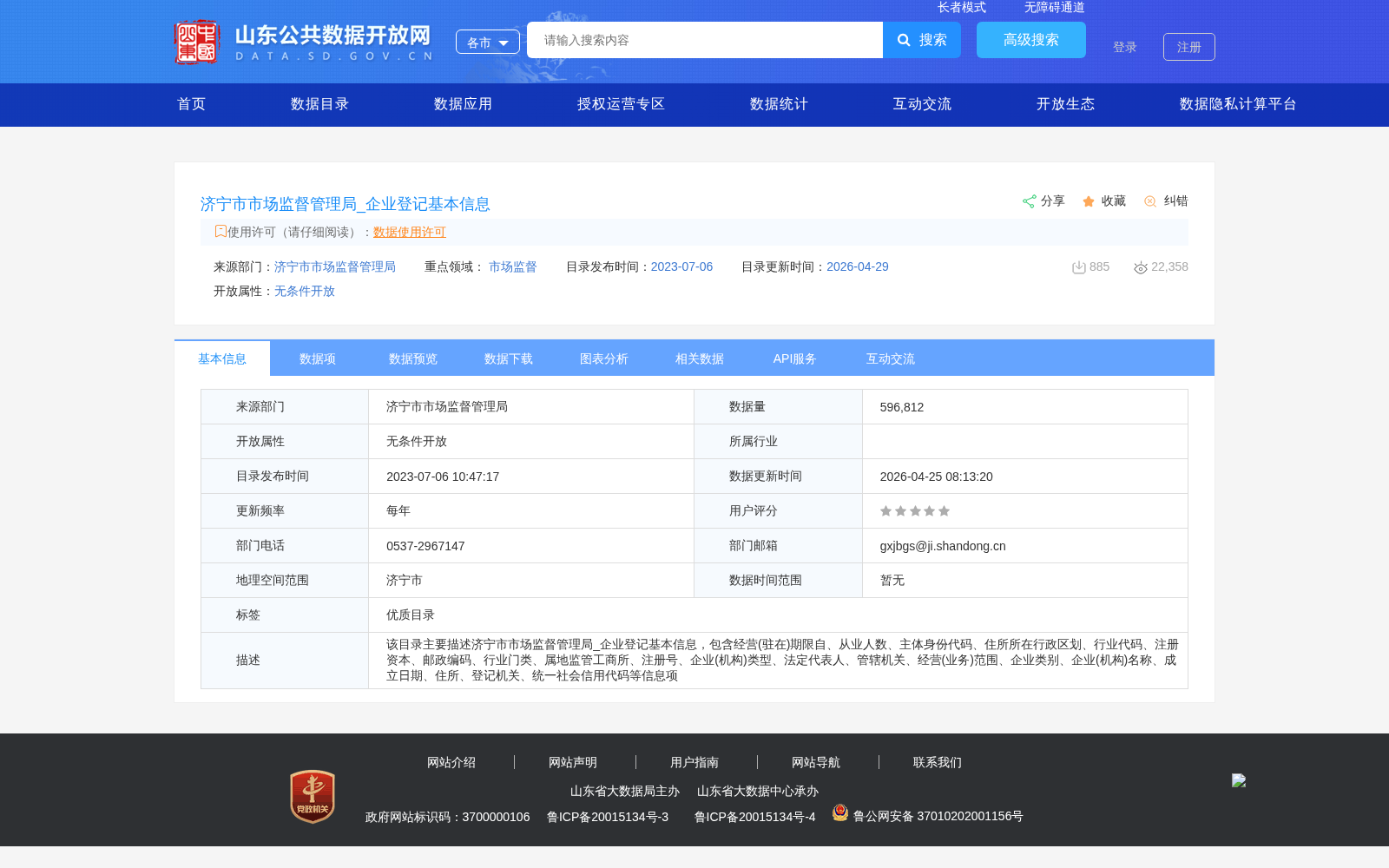Enable 长者模式 elder mode
1389x868 pixels.
[962, 8]
